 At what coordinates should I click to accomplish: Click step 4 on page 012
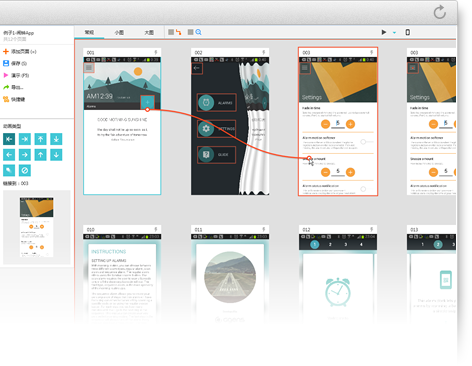point(361,245)
